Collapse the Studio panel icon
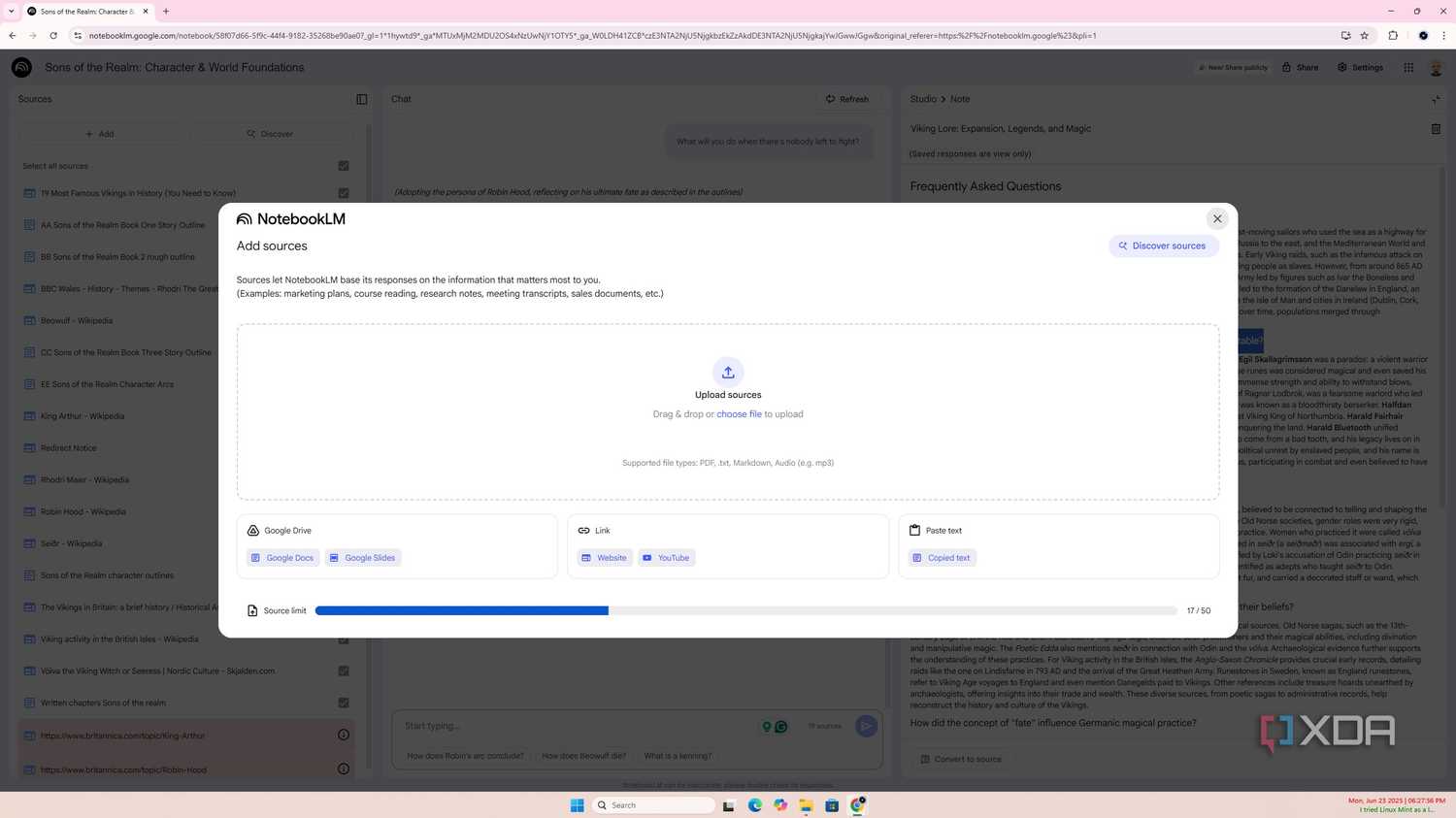Screen dimensions: 1456x818 tap(1436, 99)
